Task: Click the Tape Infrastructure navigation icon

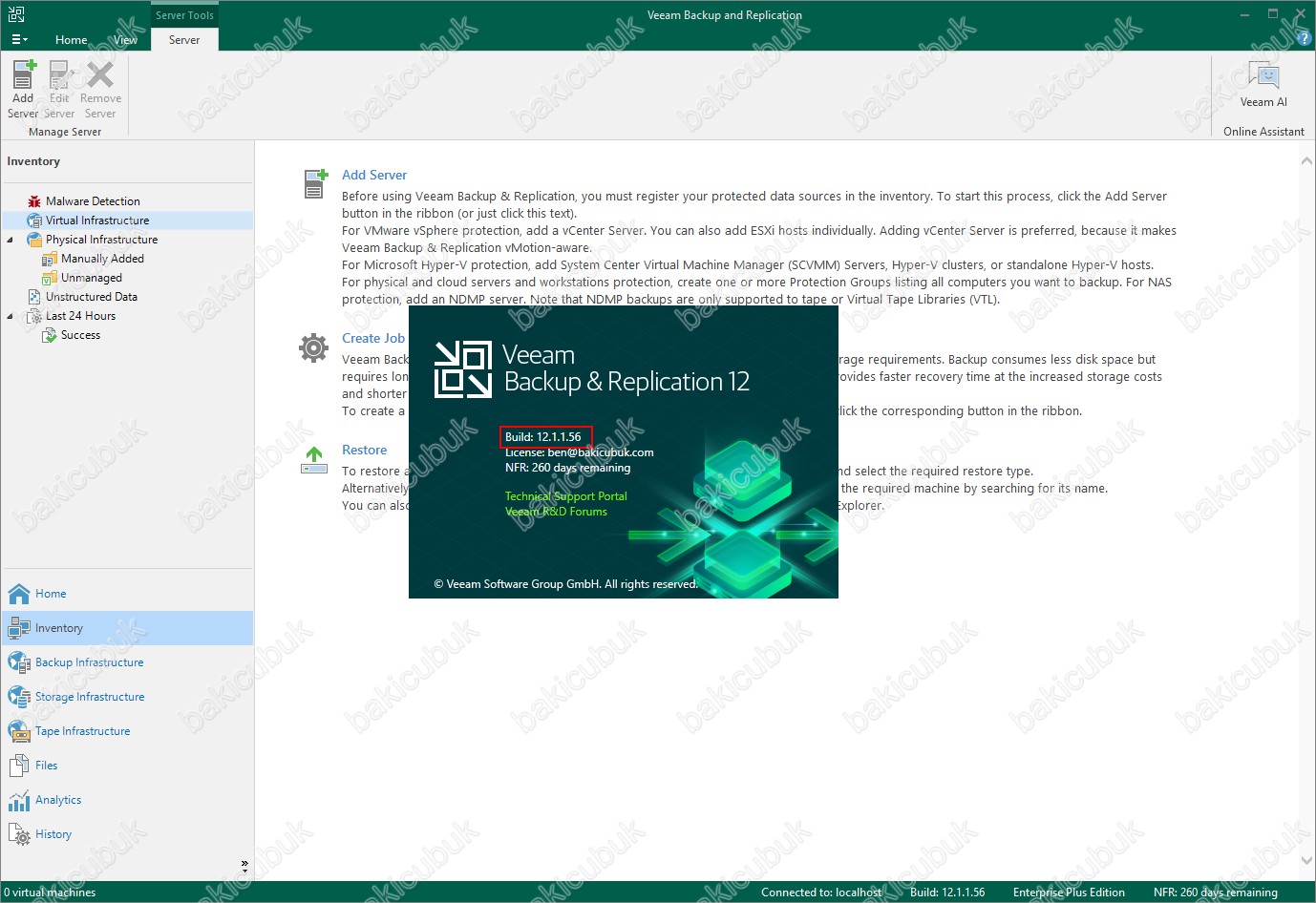Action: coord(19,731)
